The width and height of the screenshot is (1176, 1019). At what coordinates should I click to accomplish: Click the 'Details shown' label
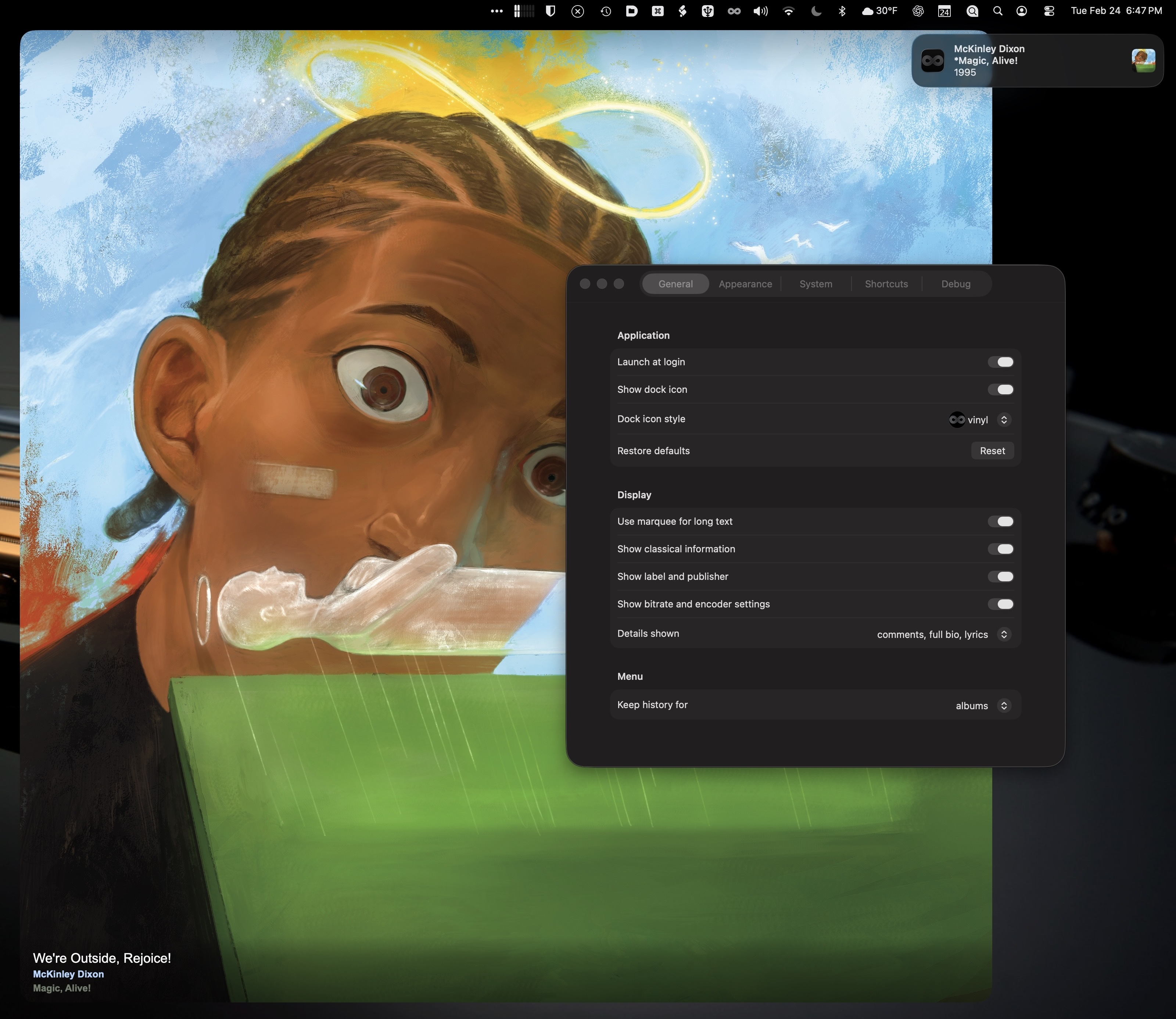(x=648, y=634)
